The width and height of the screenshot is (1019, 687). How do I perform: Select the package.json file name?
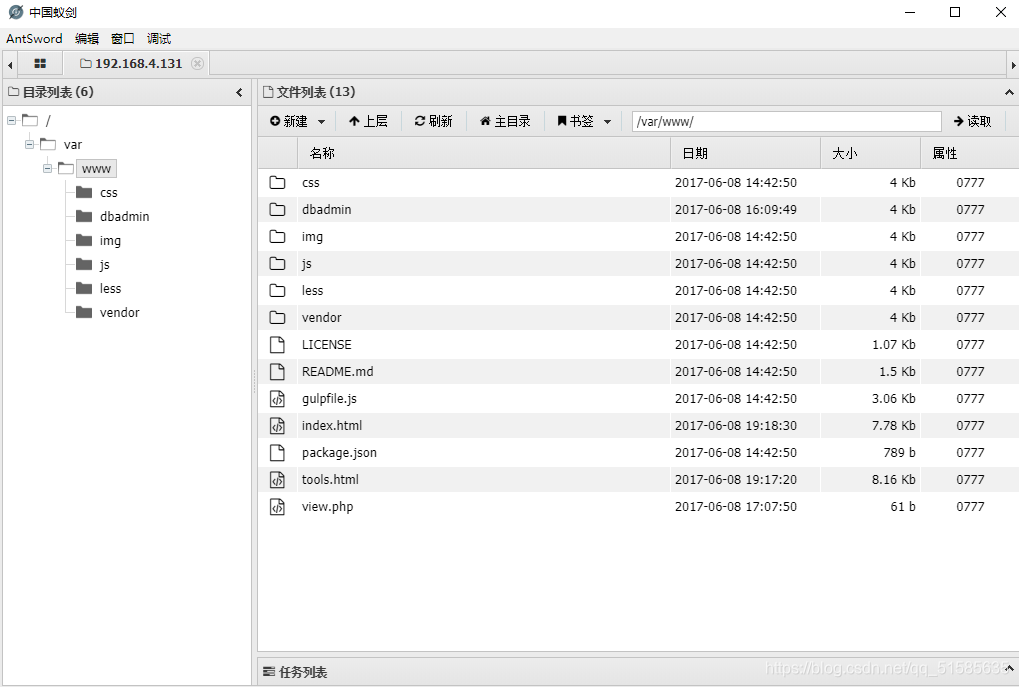(339, 453)
